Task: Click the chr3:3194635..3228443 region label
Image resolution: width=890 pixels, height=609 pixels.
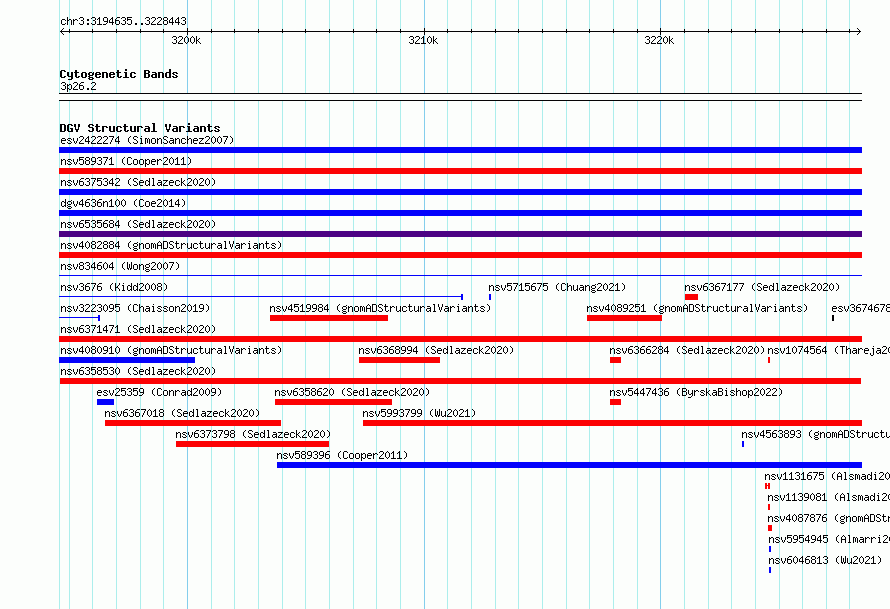Action: [123, 21]
